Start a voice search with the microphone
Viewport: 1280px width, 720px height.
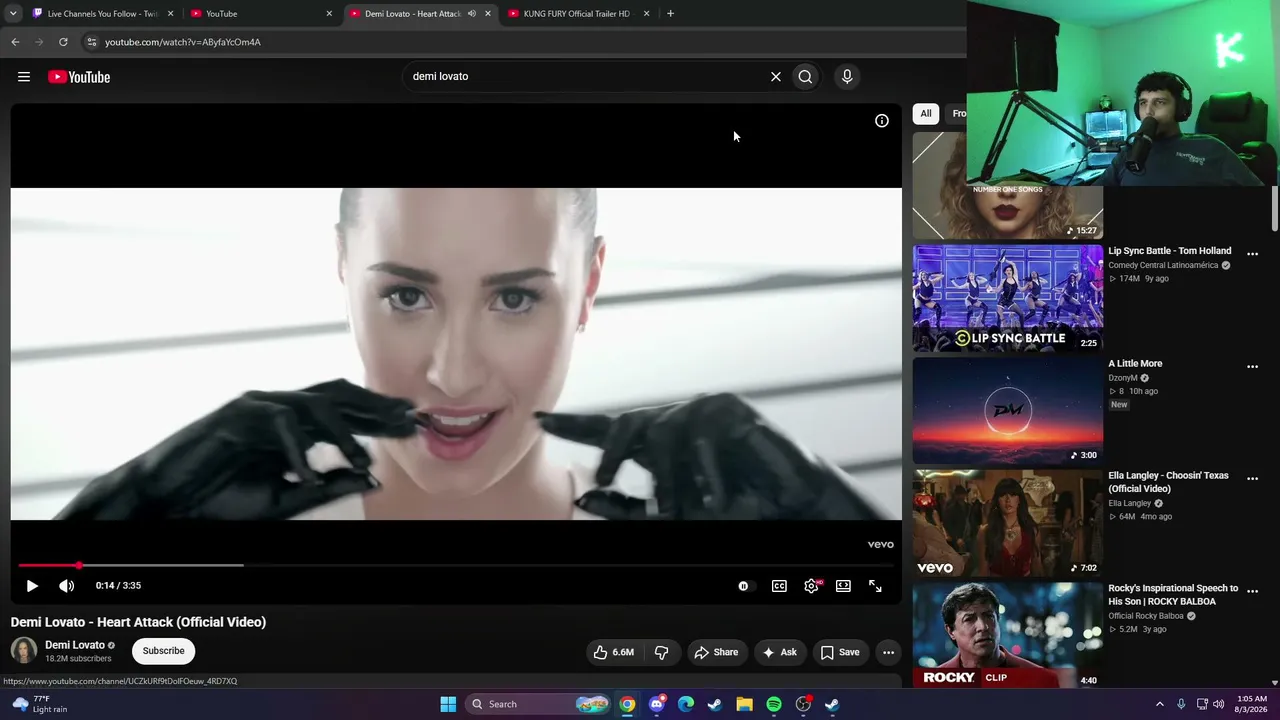(847, 76)
